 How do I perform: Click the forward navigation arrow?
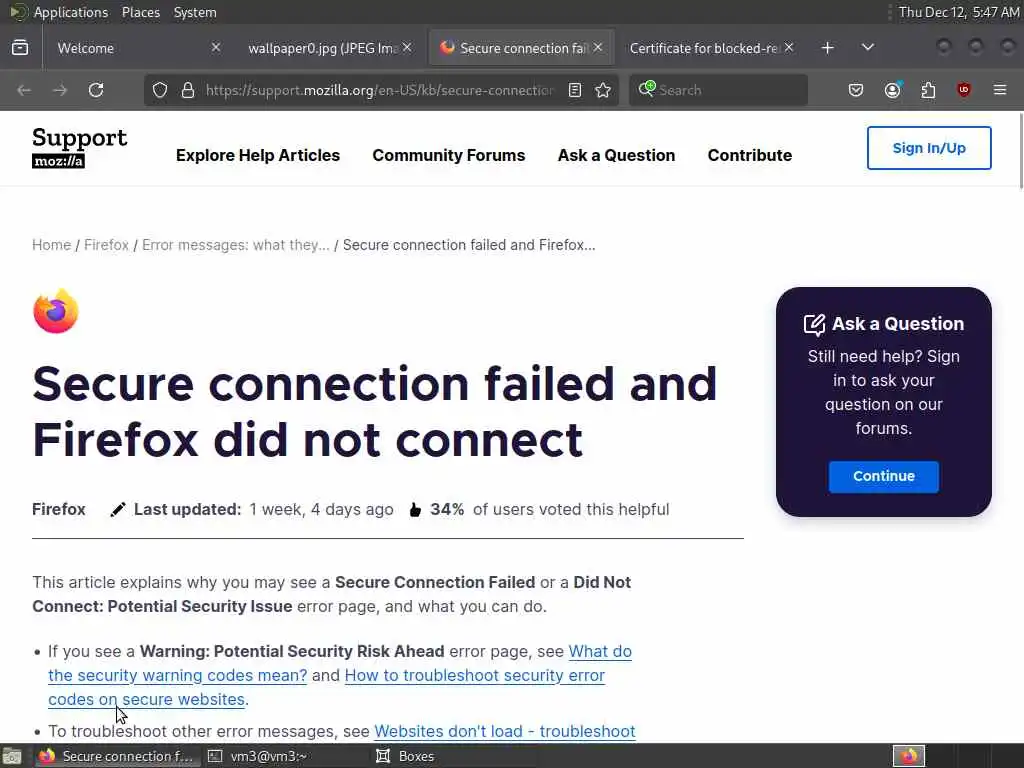point(60,90)
